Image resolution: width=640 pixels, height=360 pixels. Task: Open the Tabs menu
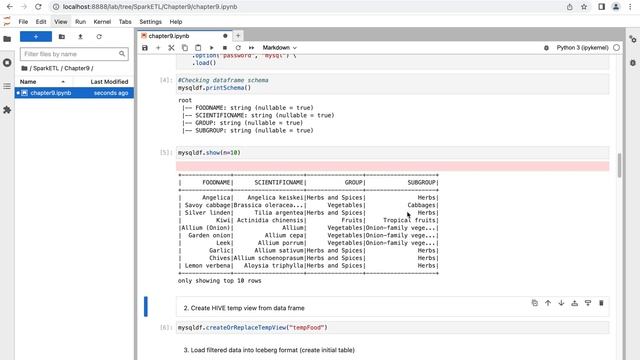125,22
